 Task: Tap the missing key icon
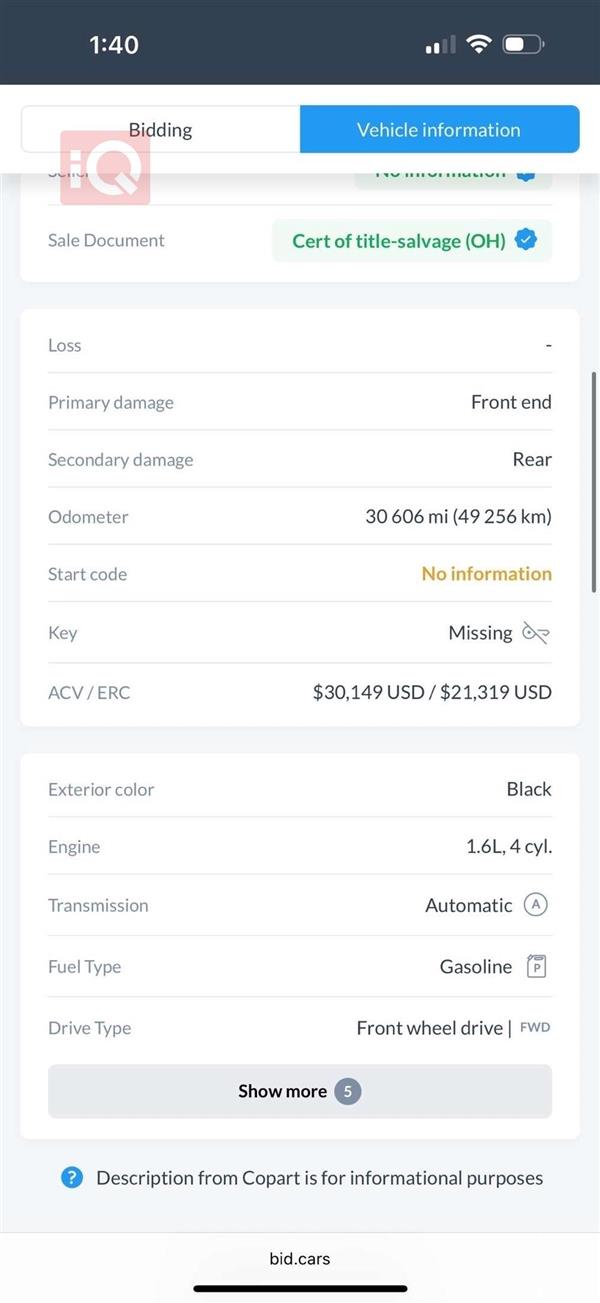tap(536, 633)
